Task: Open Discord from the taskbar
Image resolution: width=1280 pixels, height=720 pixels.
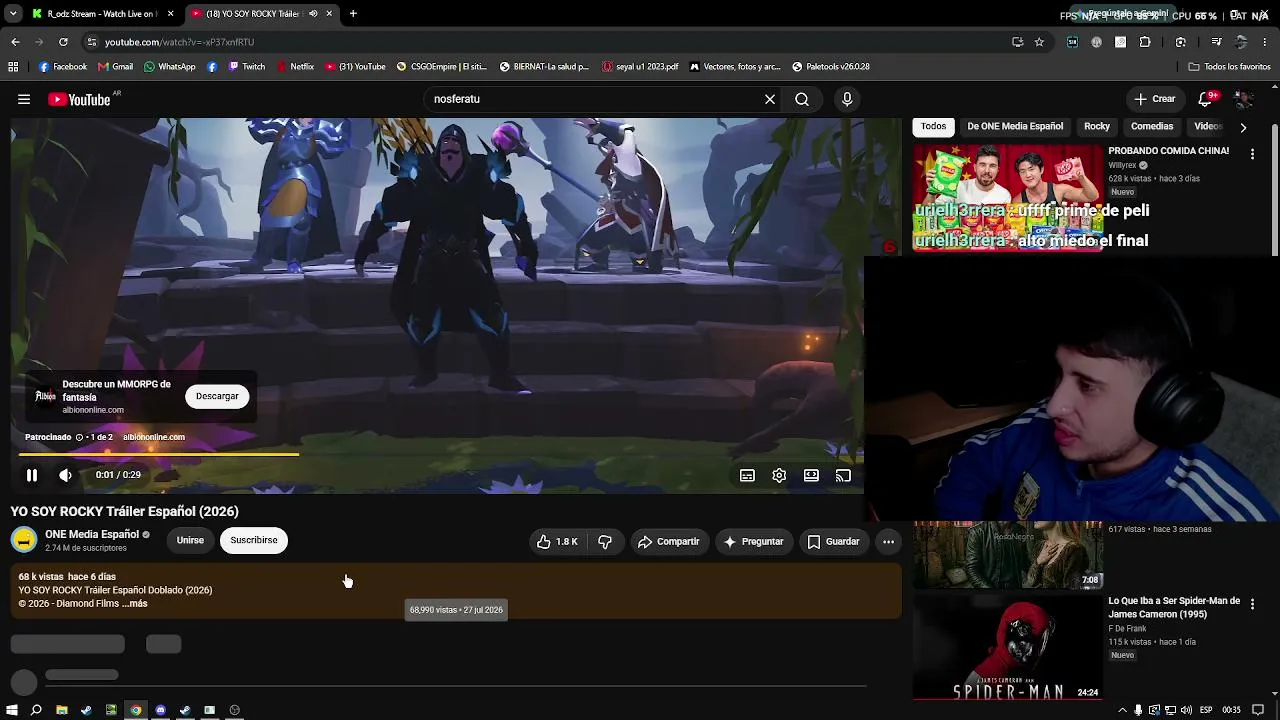Action: (160, 710)
